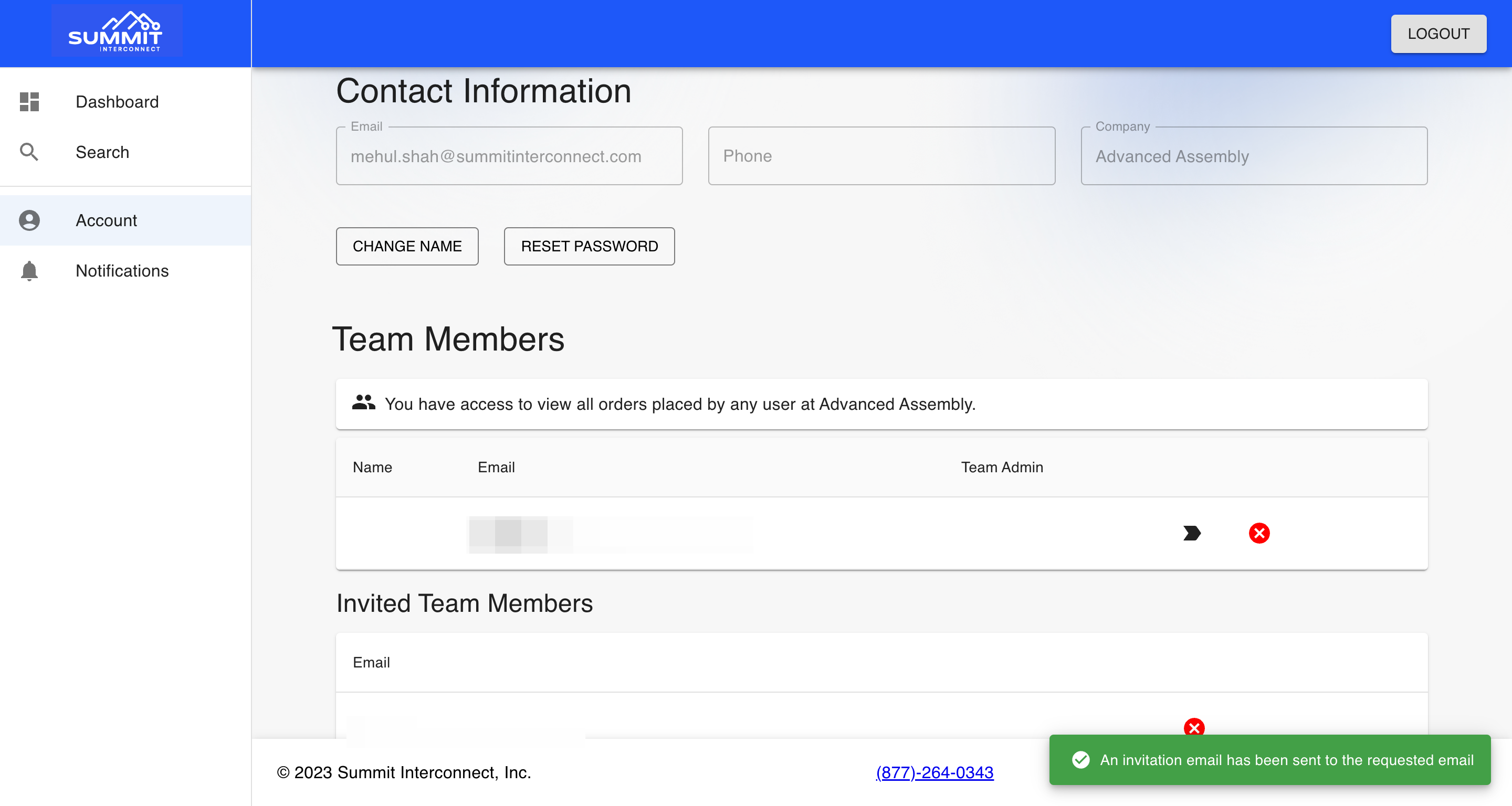
Task: Click the Contact Information heading
Action: pos(484,91)
